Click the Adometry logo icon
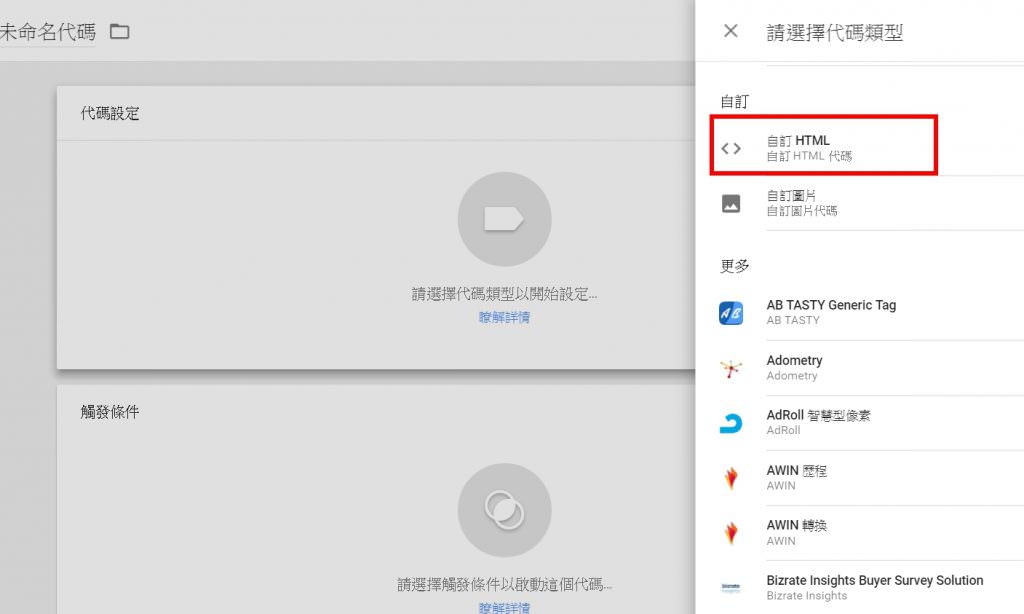 click(x=731, y=368)
